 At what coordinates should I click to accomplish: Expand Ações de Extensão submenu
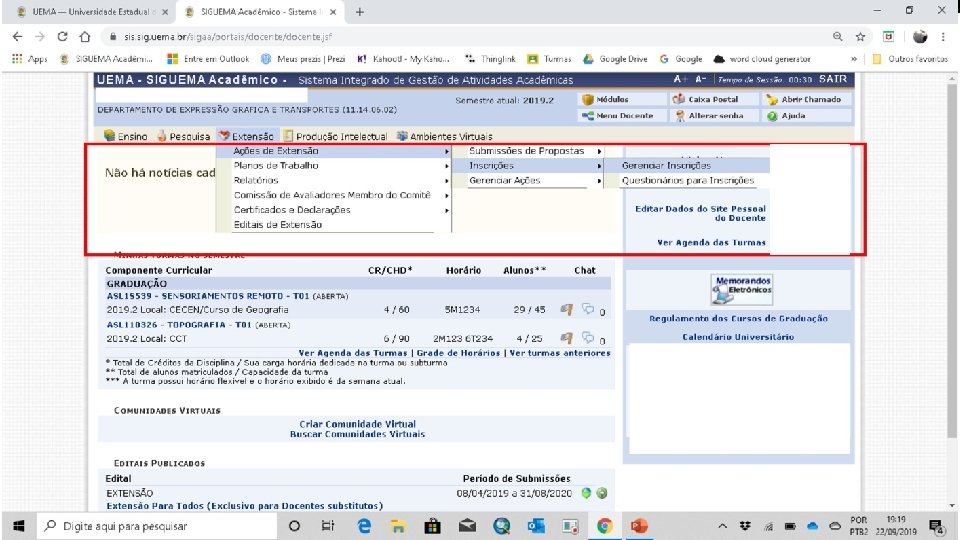coord(334,151)
